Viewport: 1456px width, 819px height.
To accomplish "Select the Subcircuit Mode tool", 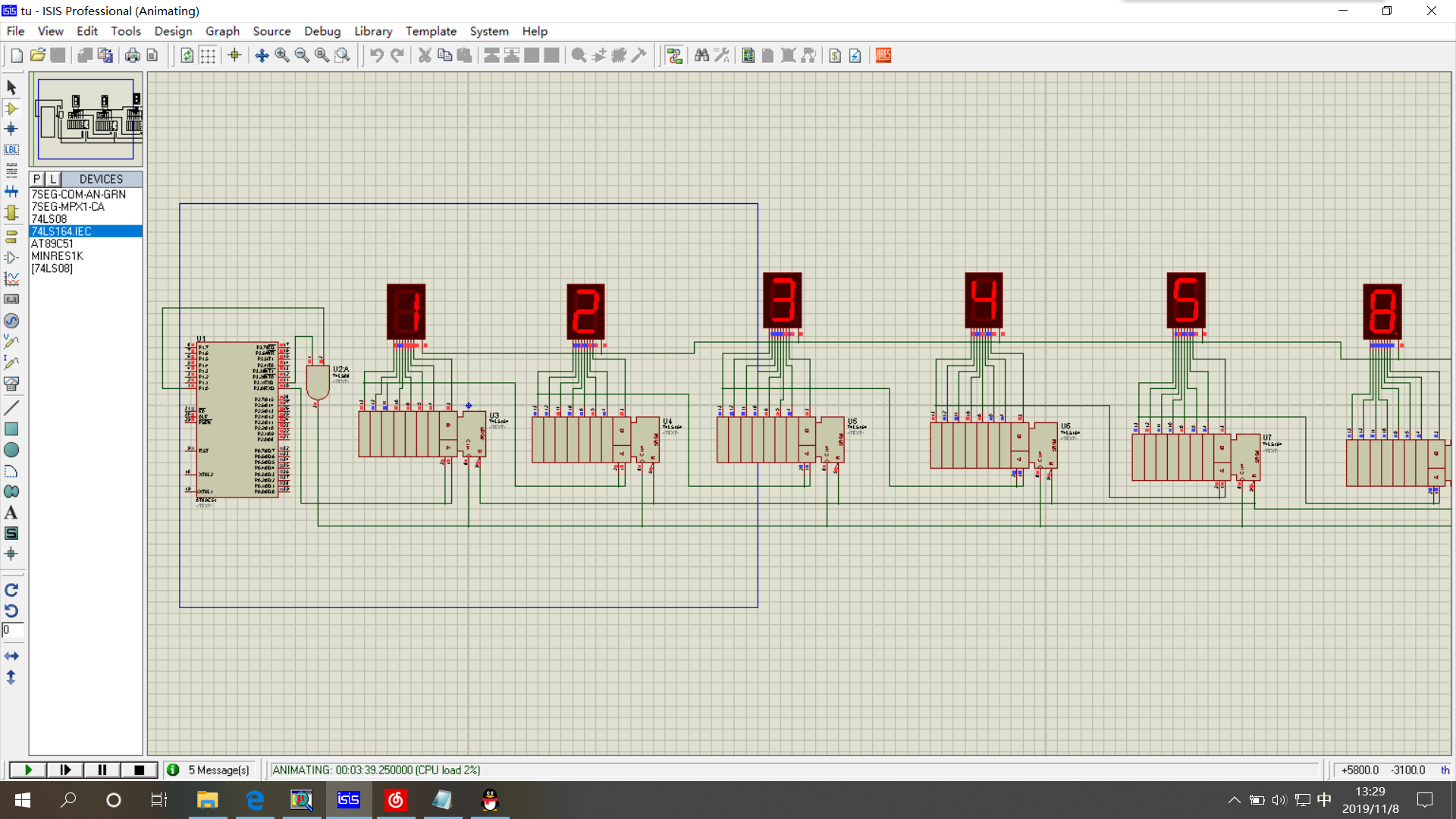I will (x=11, y=212).
